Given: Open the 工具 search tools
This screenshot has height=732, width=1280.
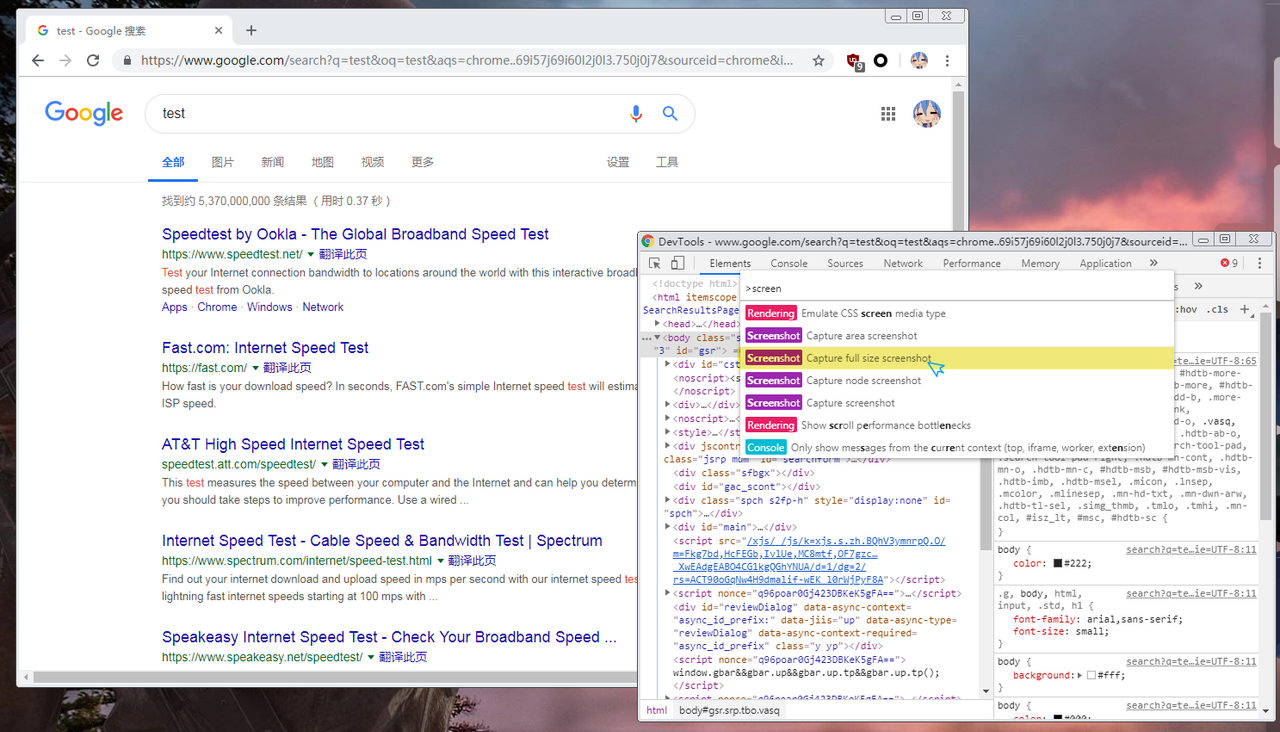Looking at the screenshot, I should 667,162.
